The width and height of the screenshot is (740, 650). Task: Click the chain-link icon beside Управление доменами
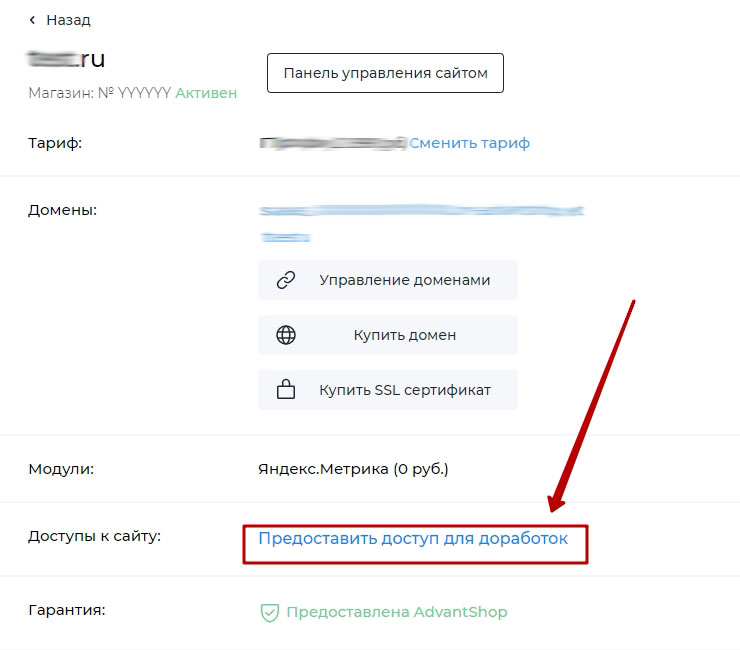tap(286, 280)
